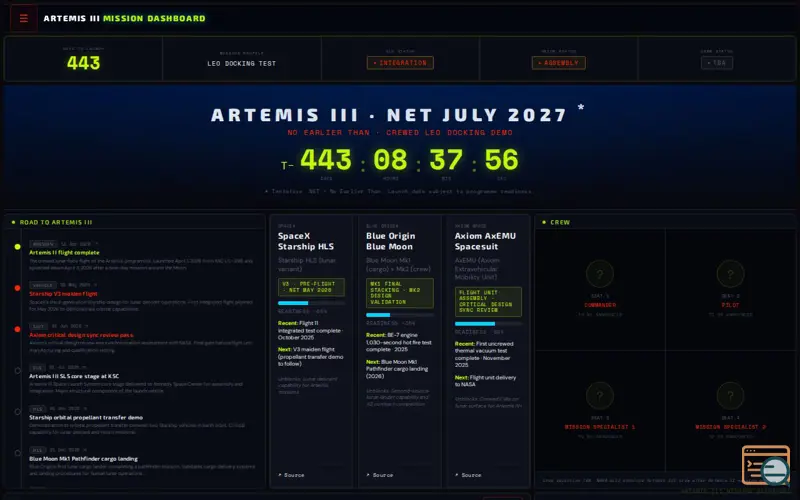
Task: Click the ARTEMIS III MISSION DASHBOARD title
Action: pyautogui.click(x=124, y=18)
